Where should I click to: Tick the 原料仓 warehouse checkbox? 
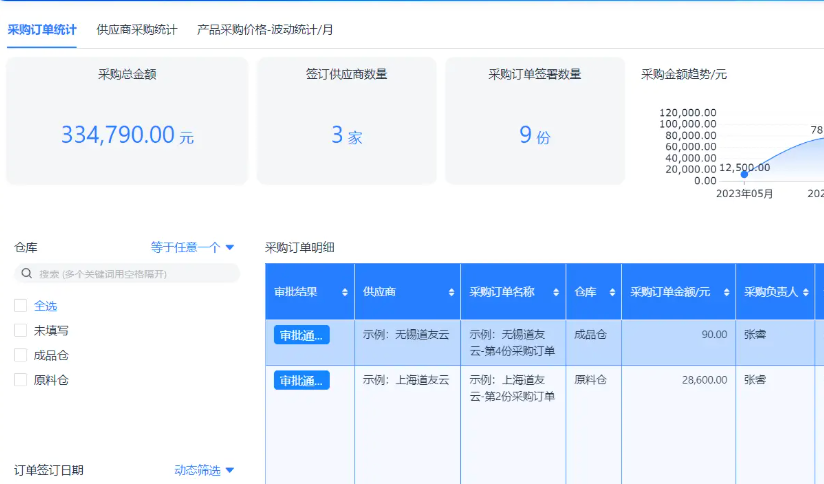point(20,380)
